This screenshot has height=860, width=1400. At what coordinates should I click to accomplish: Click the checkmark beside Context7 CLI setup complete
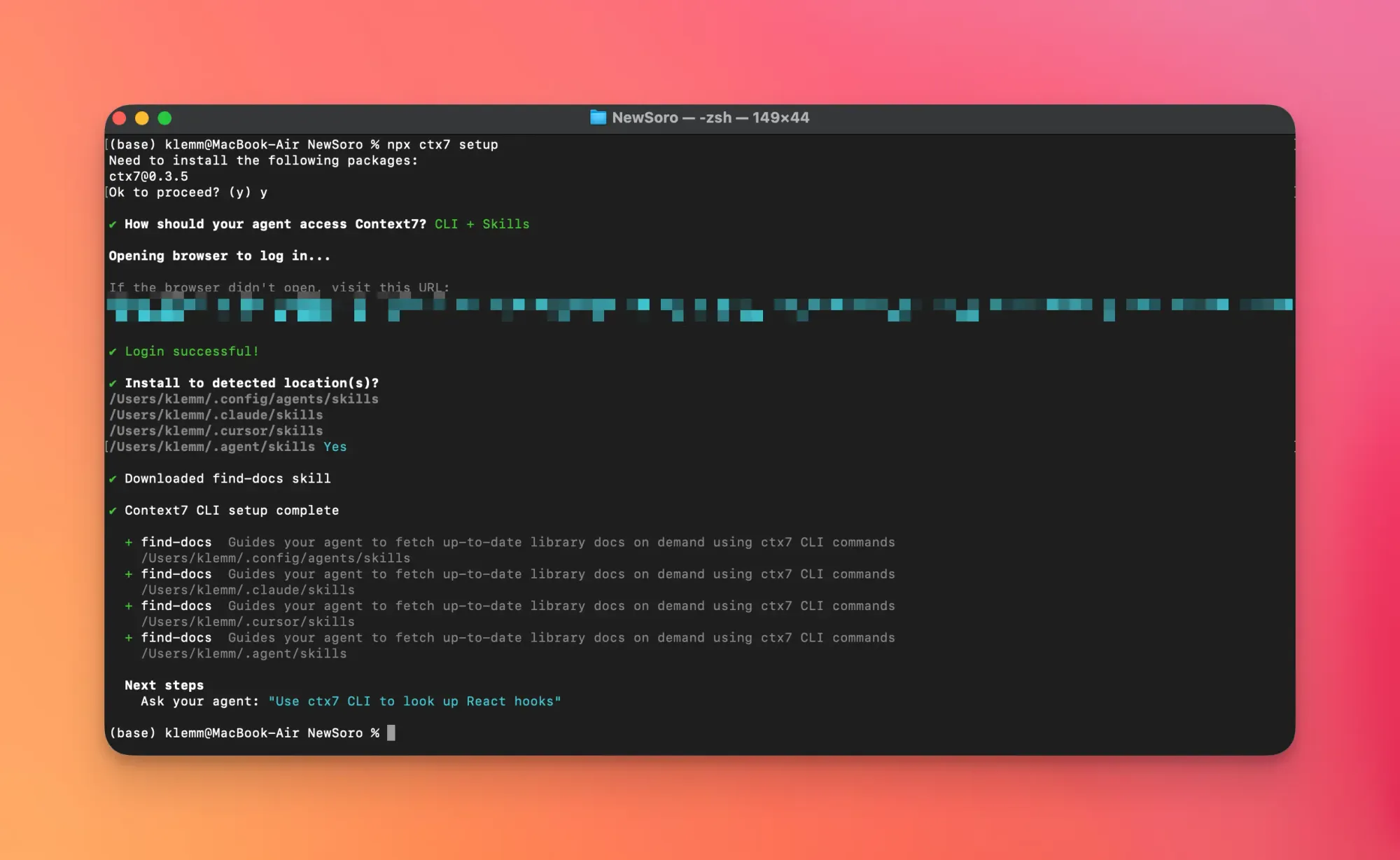click(x=113, y=511)
